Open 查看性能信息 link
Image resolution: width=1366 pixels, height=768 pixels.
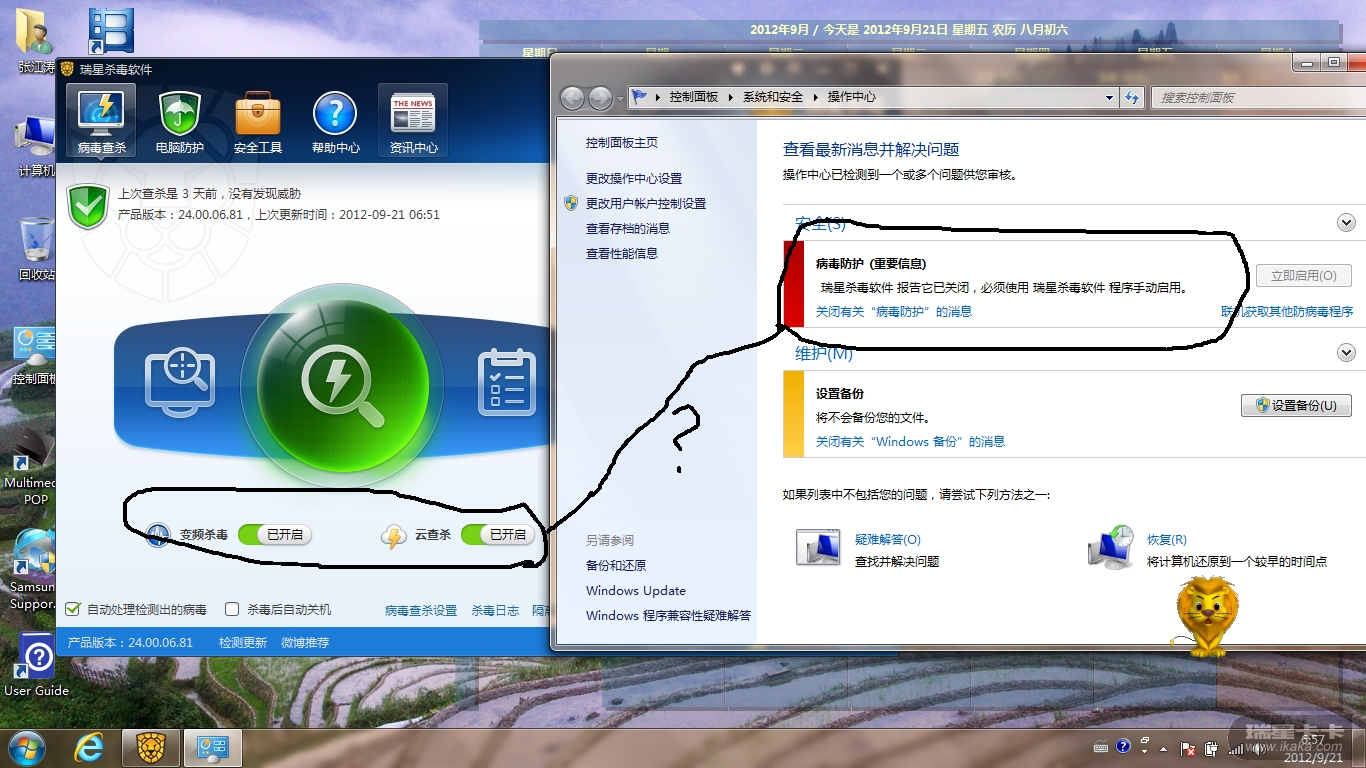coord(622,253)
